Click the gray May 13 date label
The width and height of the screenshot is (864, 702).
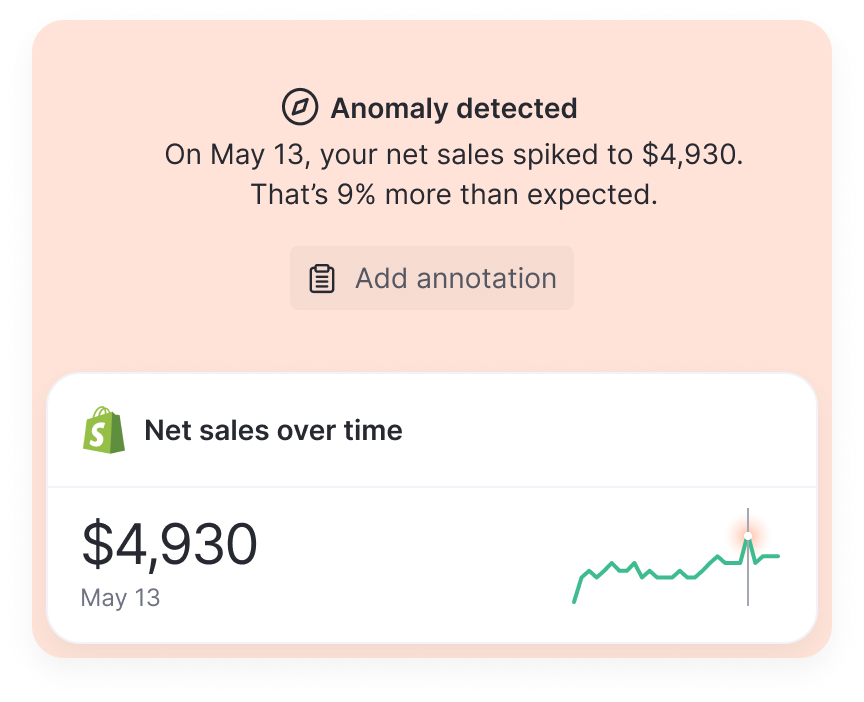point(120,598)
